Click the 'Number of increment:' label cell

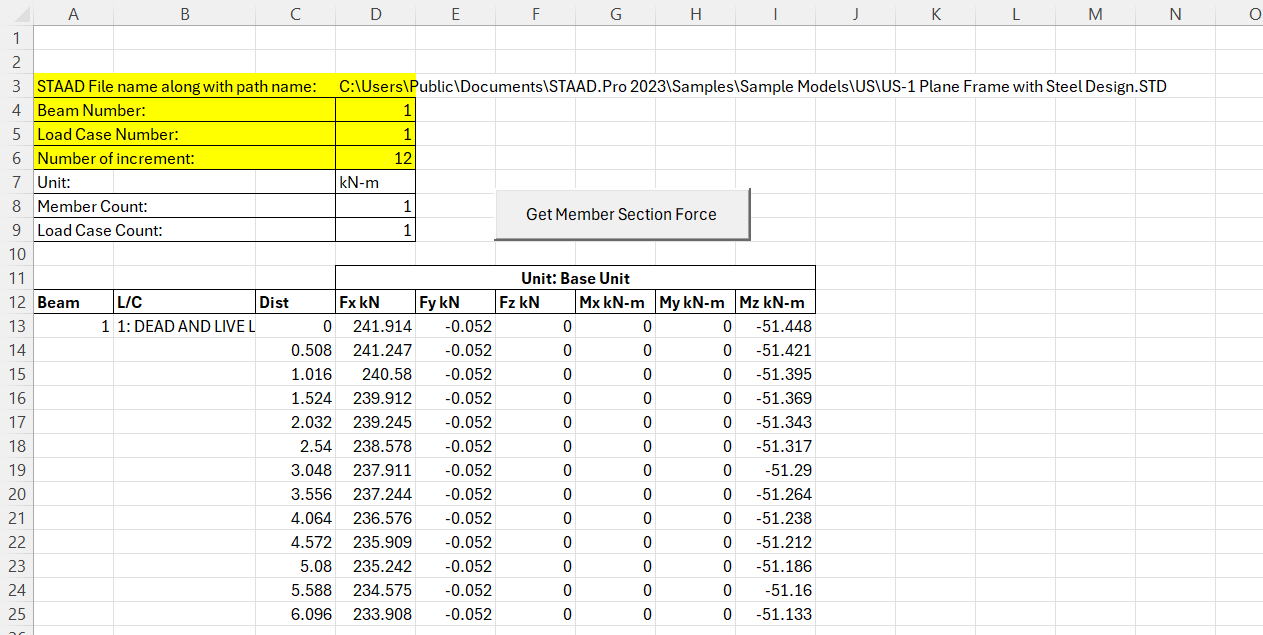185,158
